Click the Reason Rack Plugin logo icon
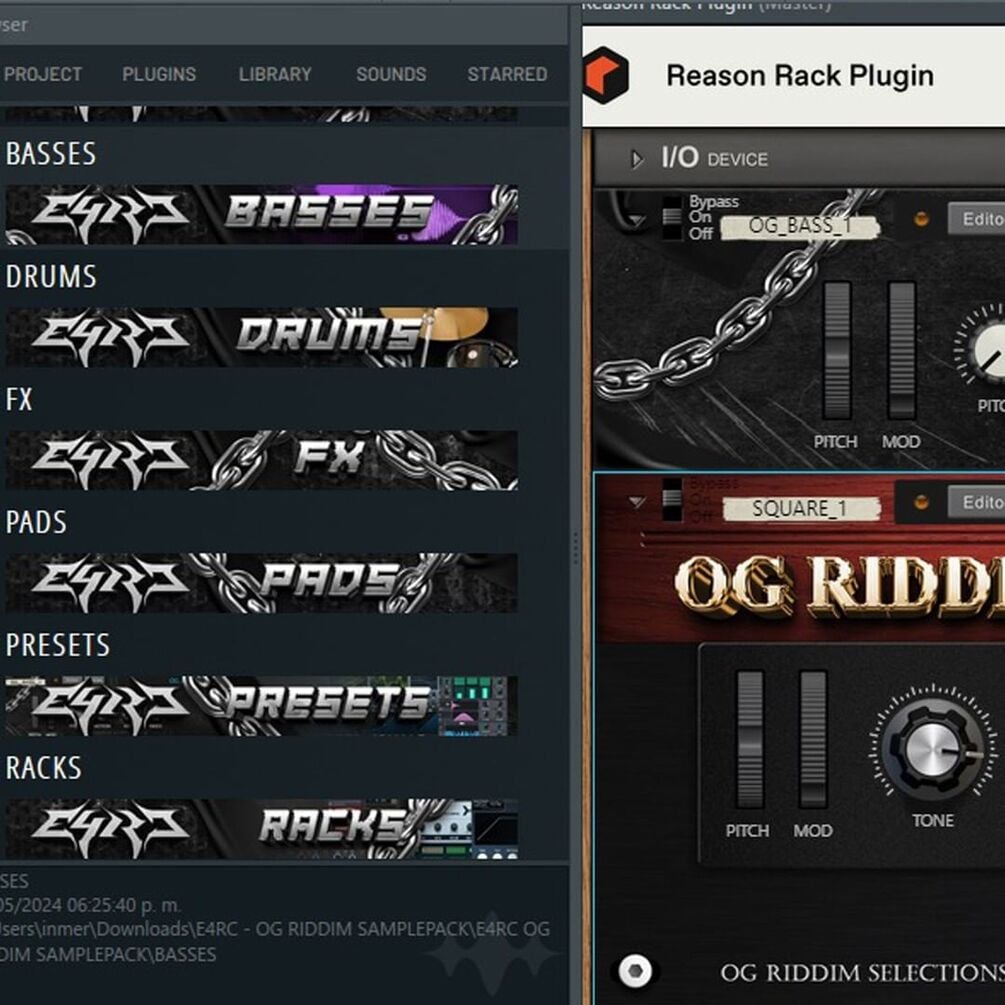 click(606, 75)
